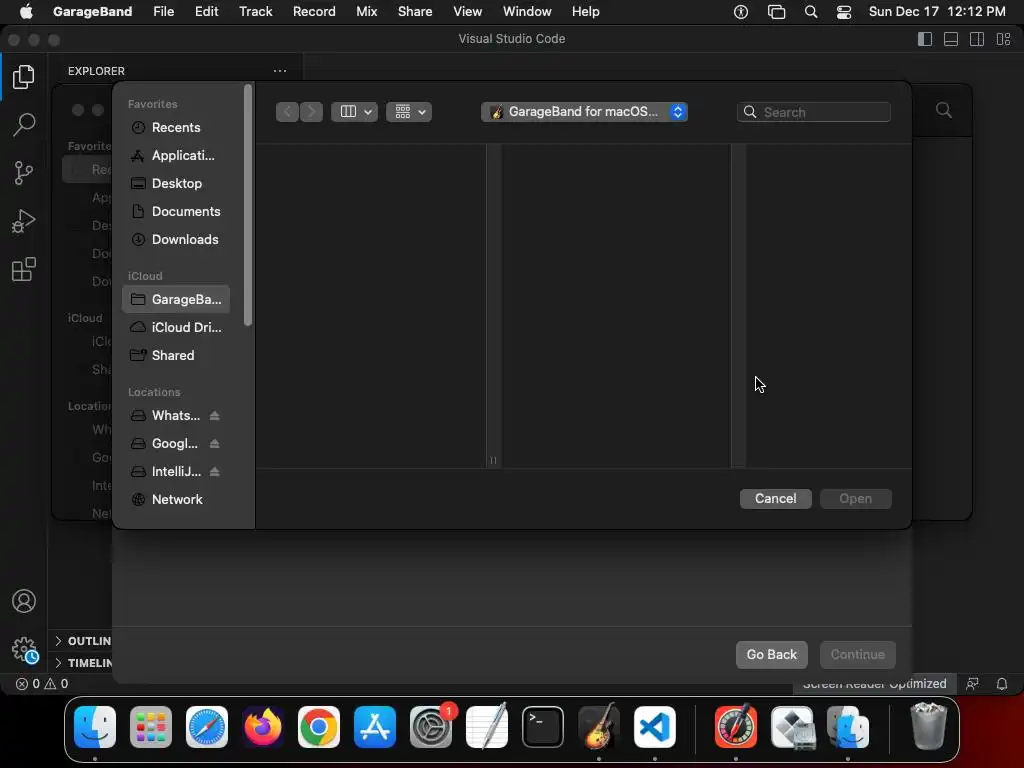Viewport: 1024px width, 768px height.
Task: Open the File menu
Action: pos(163,12)
